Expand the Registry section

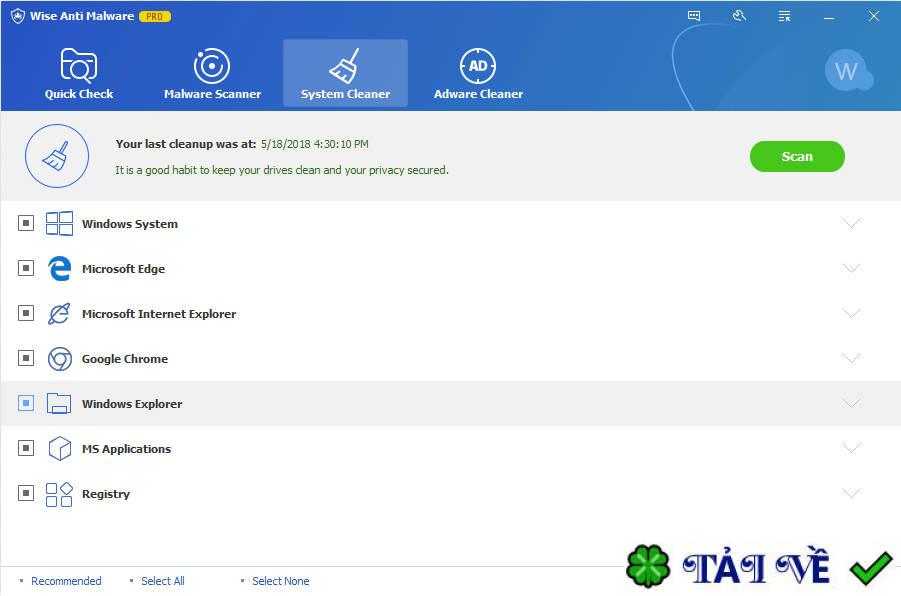tap(851, 493)
